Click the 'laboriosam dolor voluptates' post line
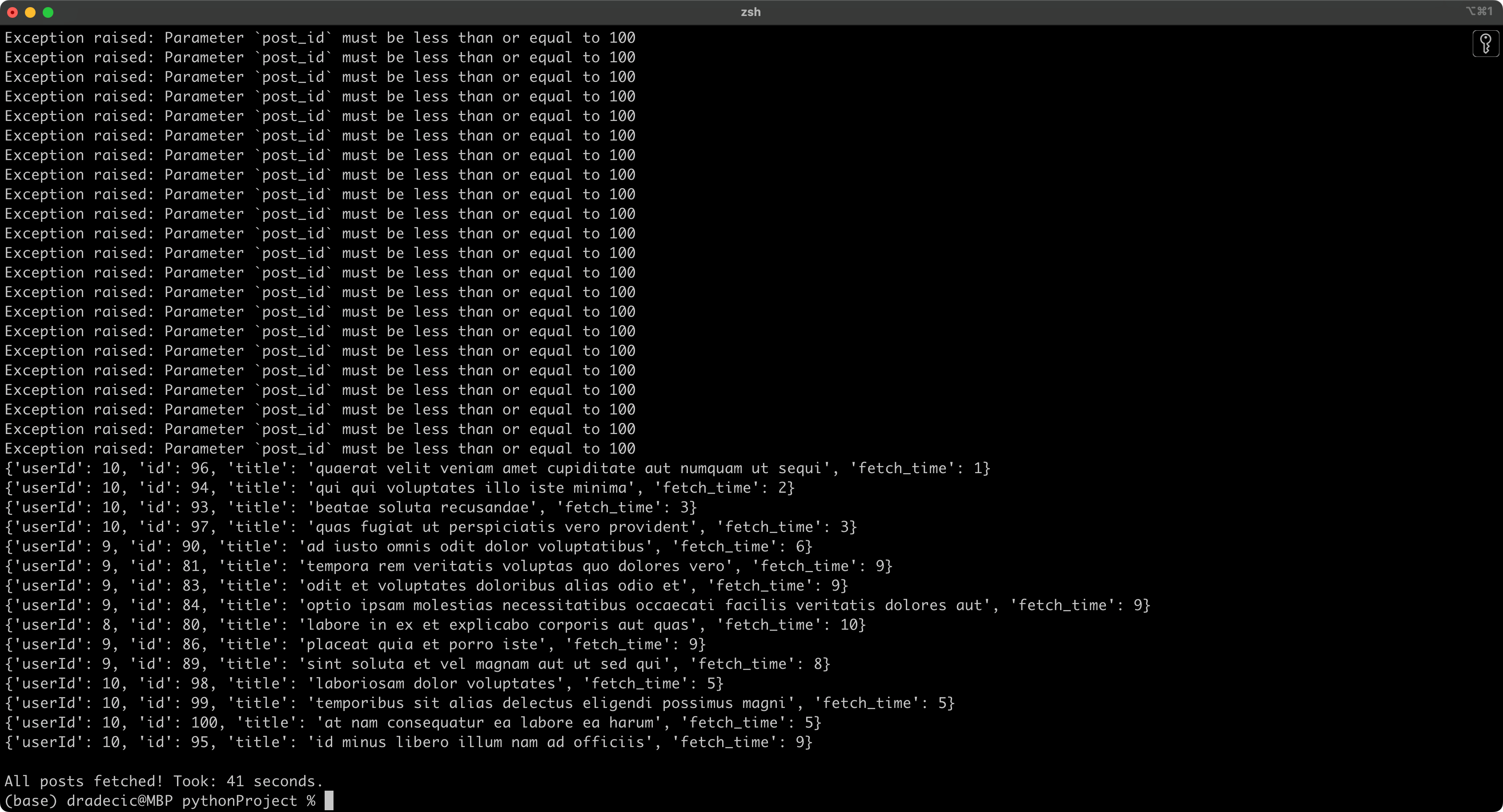The width and height of the screenshot is (1503, 812). [x=363, y=683]
